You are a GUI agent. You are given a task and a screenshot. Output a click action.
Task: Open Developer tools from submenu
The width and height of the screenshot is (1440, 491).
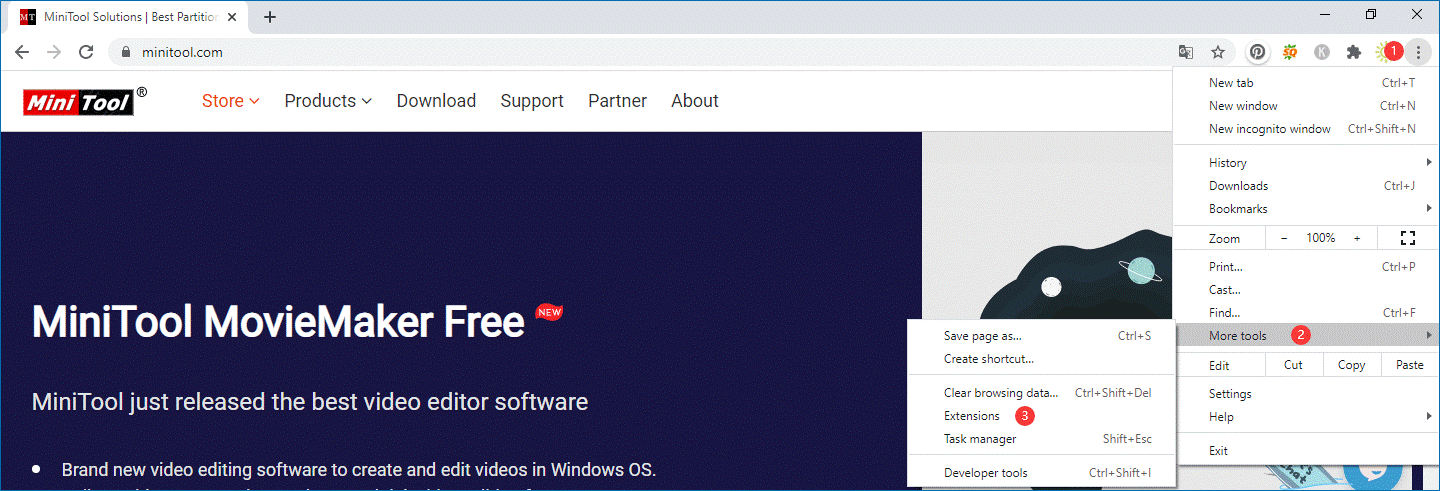click(1041, 473)
